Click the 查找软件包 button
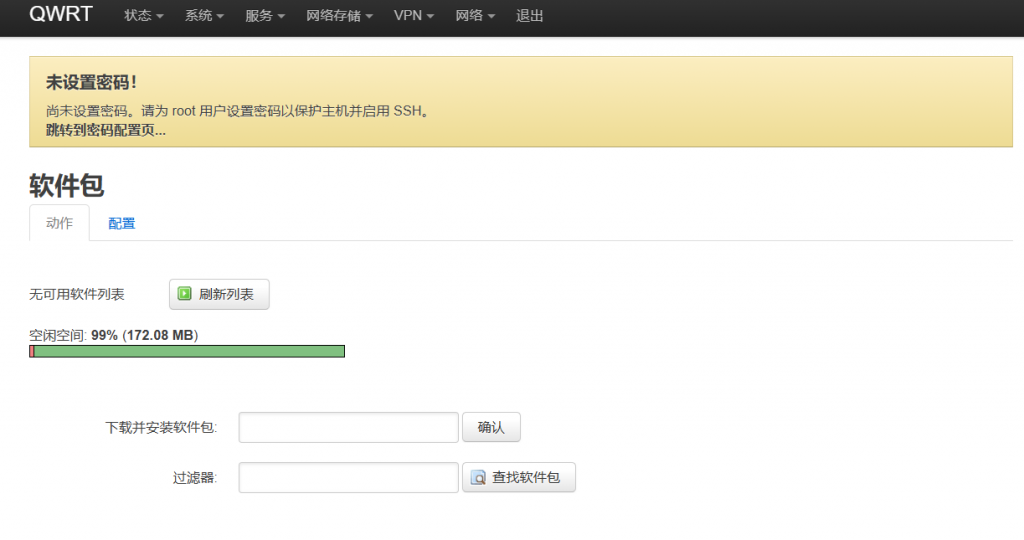 519,477
